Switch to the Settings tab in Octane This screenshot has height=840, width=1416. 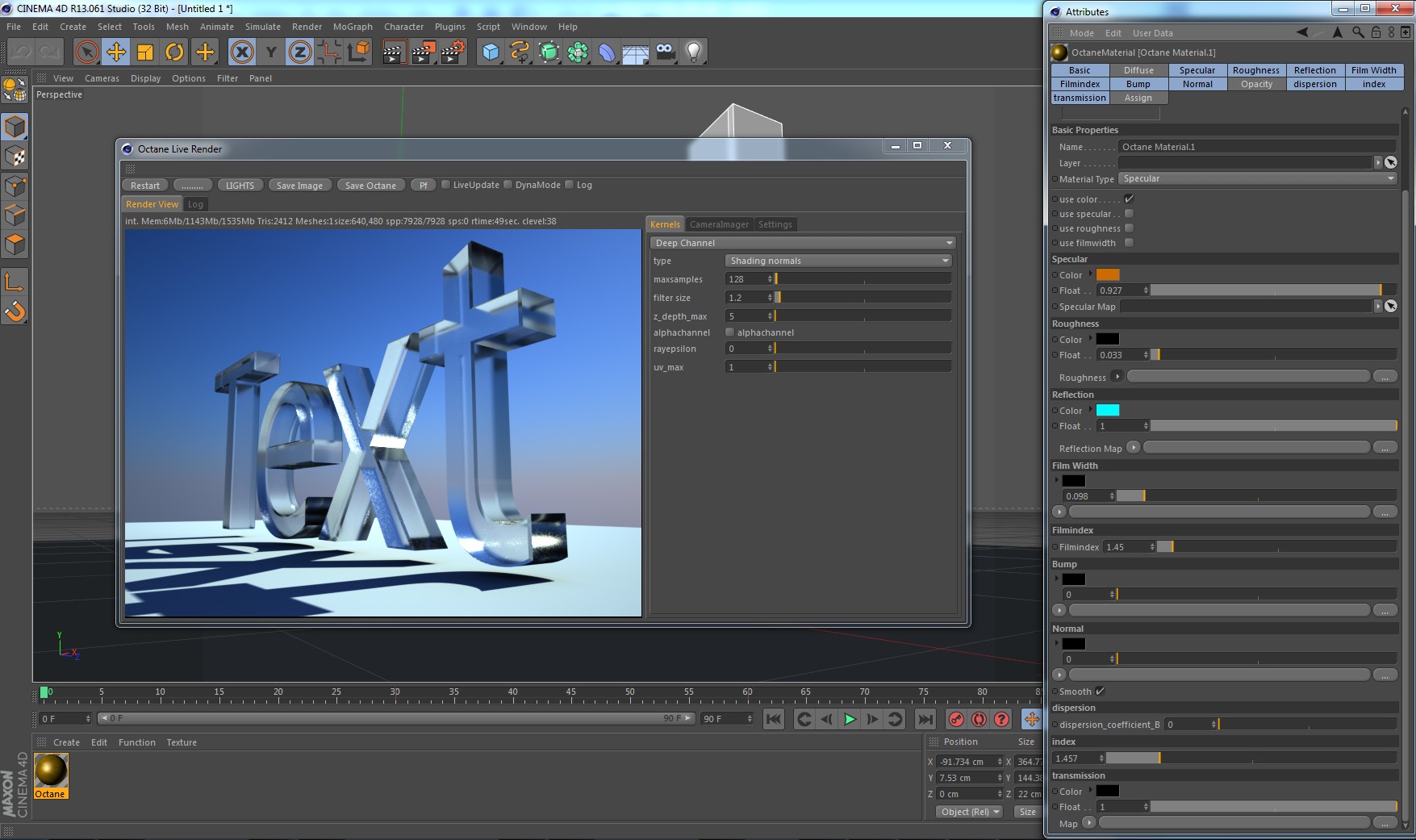[x=775, y=224]
